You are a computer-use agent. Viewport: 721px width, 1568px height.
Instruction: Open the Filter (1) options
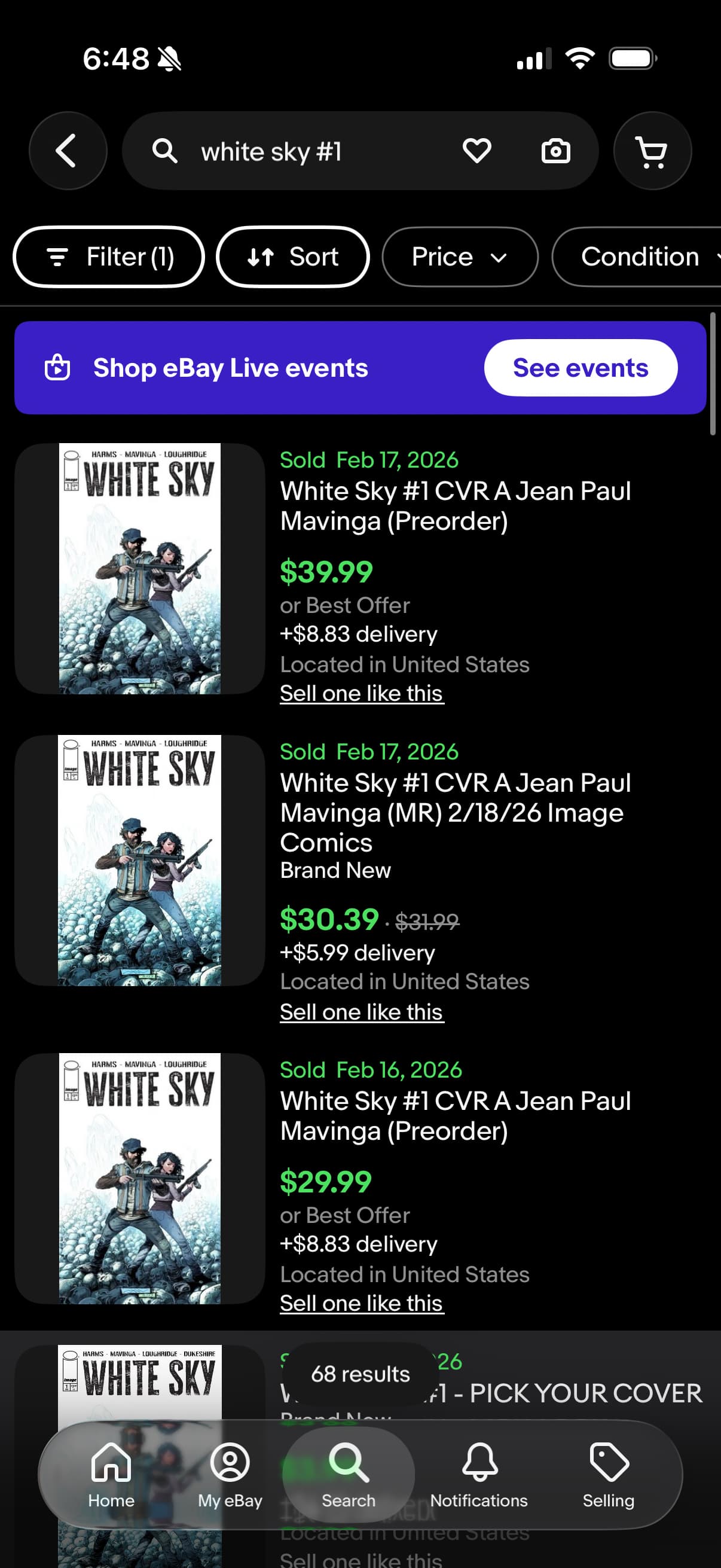pyautogui.click(x=109, y=257)
